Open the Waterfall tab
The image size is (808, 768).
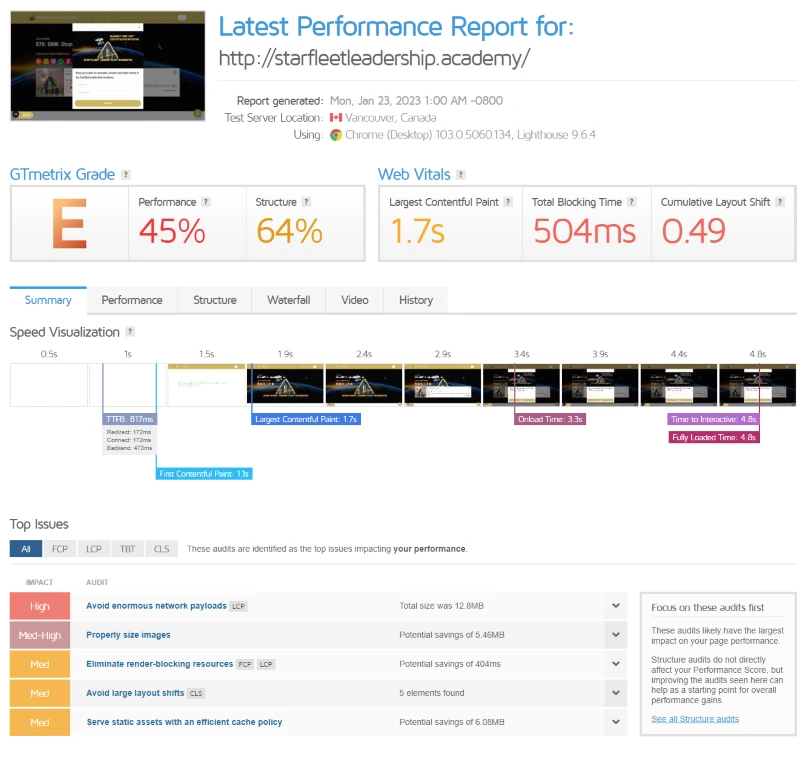289,300
